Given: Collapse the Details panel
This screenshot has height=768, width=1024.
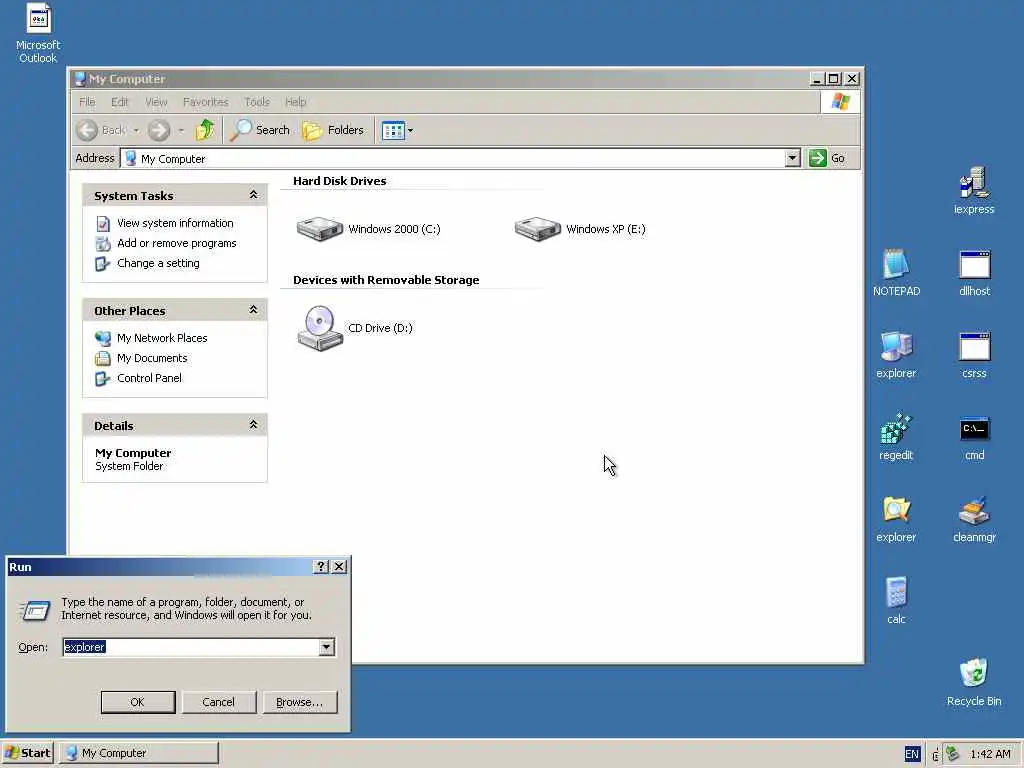Looking at the screenshot, I should point(253,424).
